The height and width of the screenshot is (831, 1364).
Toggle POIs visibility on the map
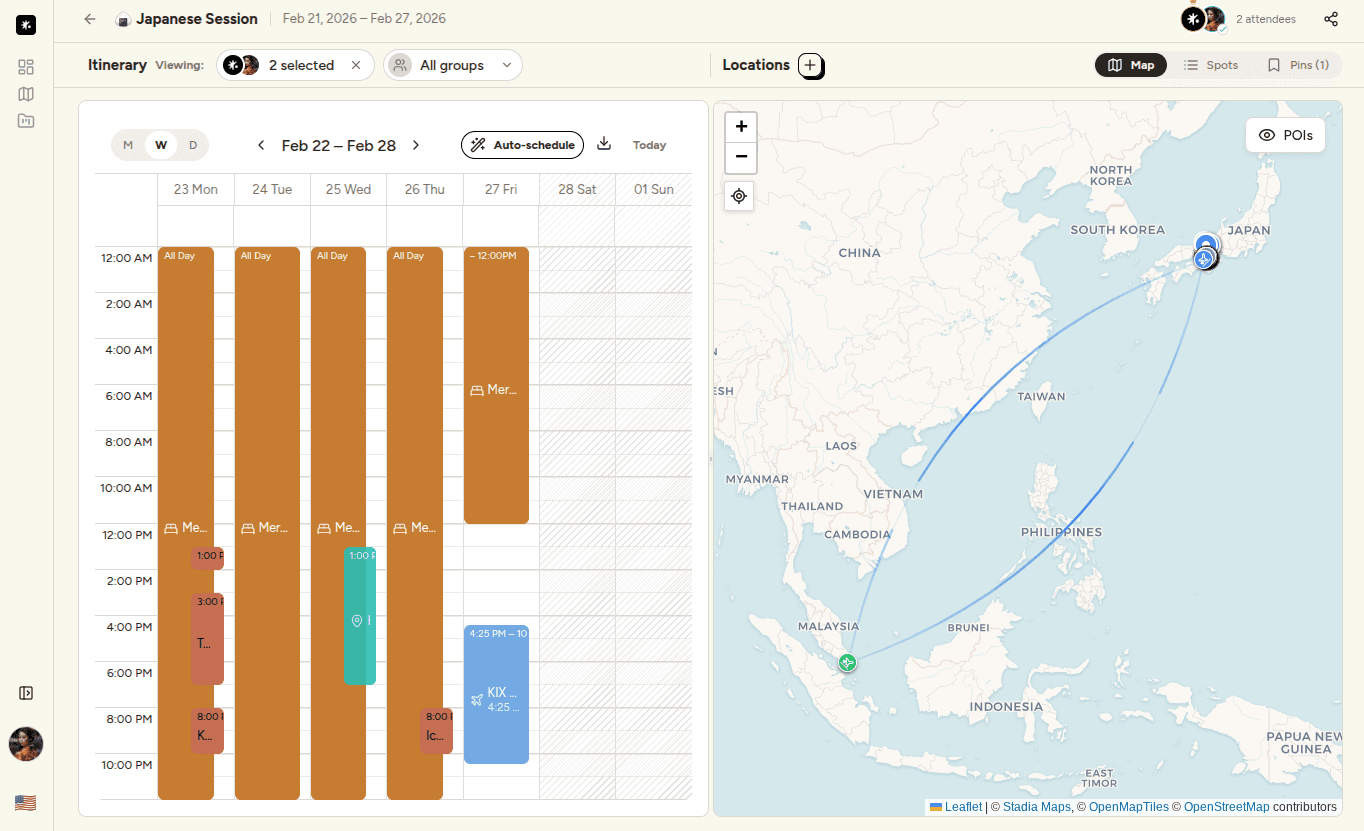[1285, 135]
